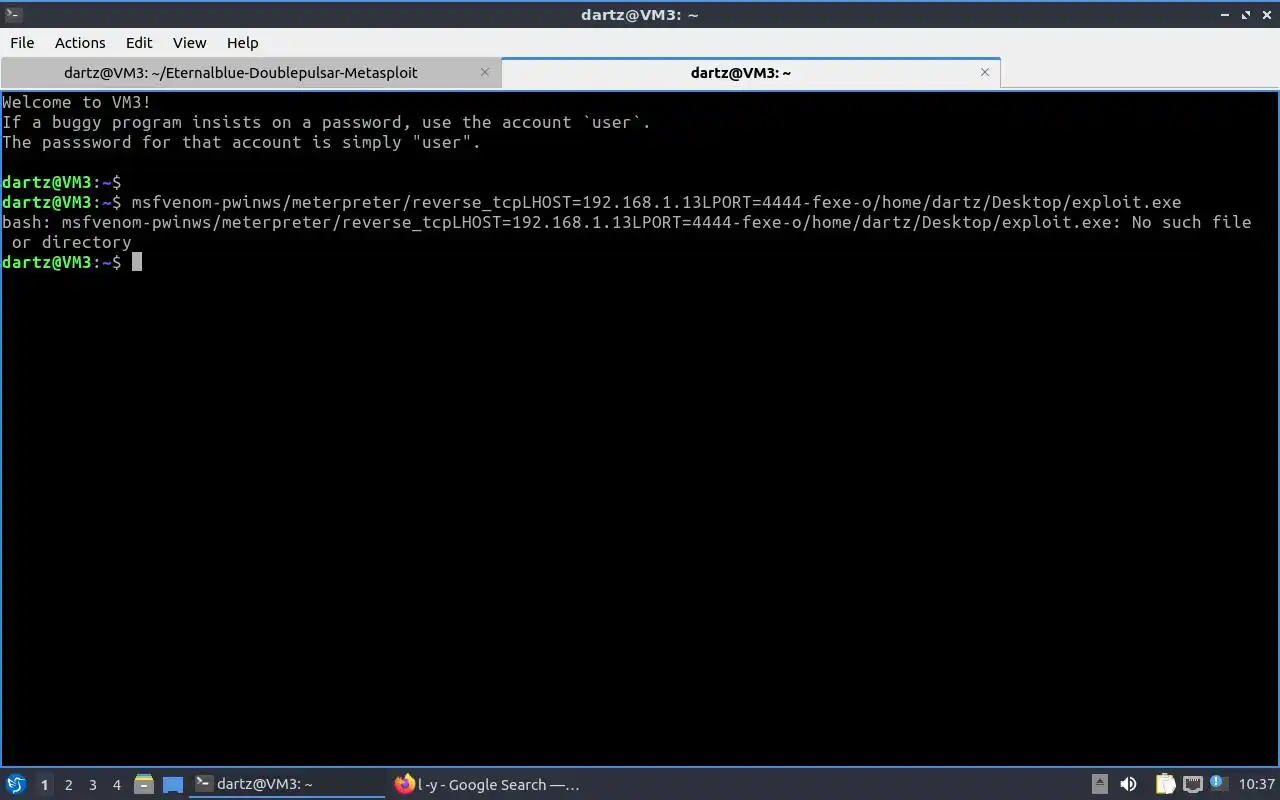Click the 10:37 clock

point(1256,784)
